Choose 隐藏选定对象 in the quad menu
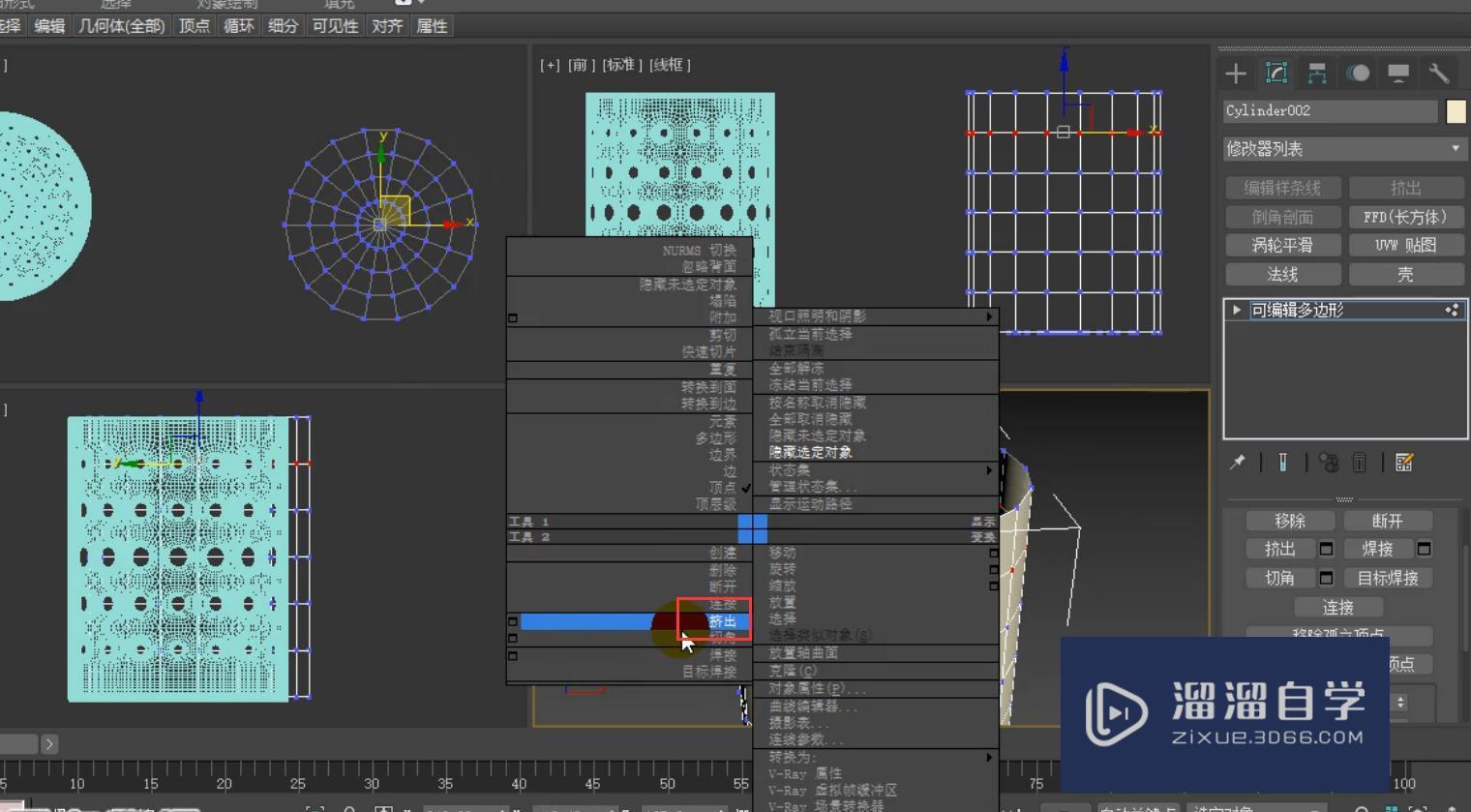 [x=811, y=452]
